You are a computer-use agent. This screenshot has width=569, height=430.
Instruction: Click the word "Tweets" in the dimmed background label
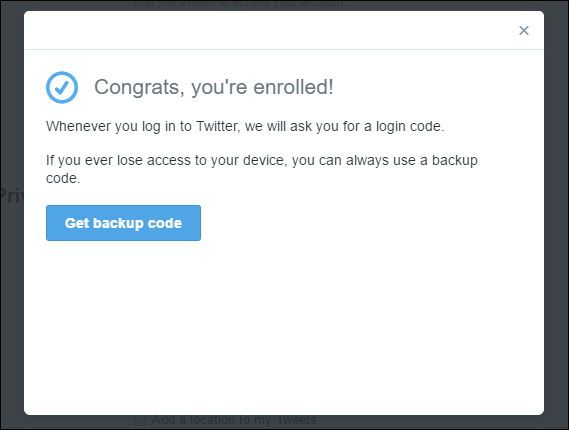[x=296, y=420]
